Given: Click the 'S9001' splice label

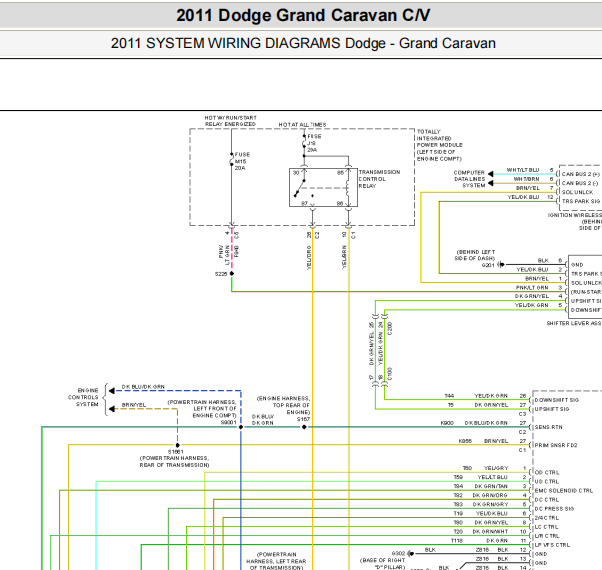Looking at the screenshot, I should point(229,423).
